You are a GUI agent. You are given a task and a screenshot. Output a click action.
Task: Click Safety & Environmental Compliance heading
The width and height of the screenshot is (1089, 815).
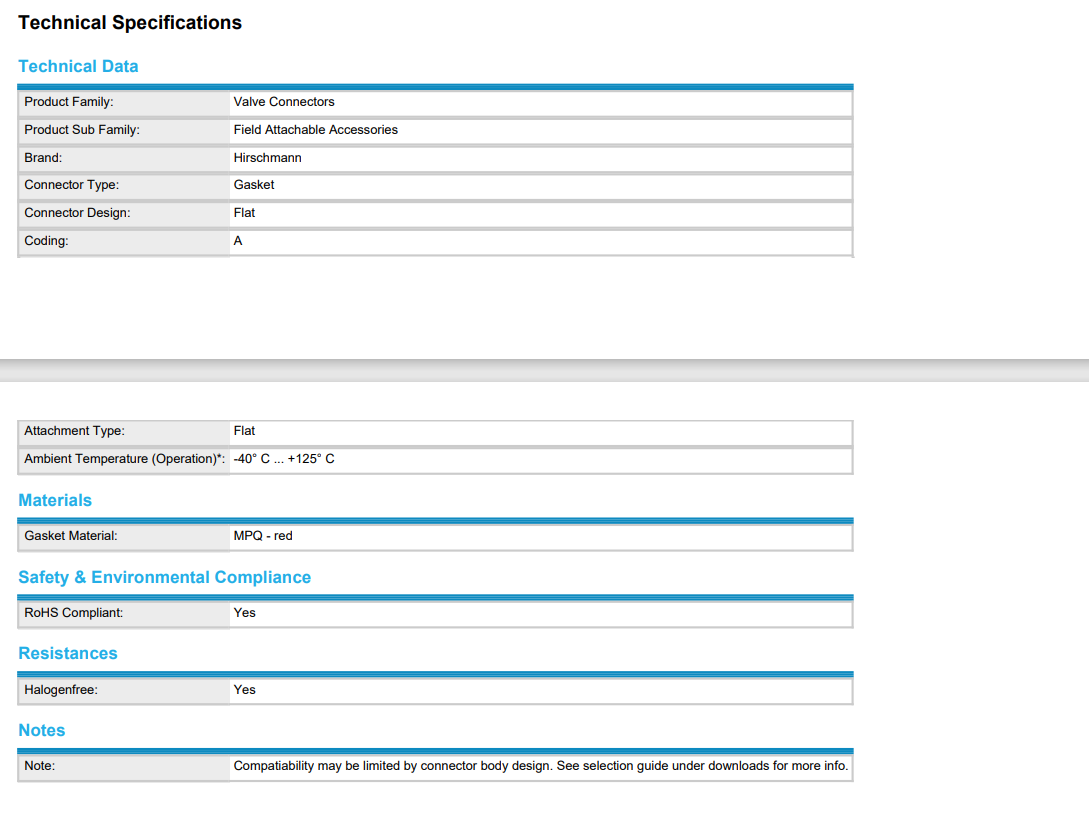pos(165,577)
